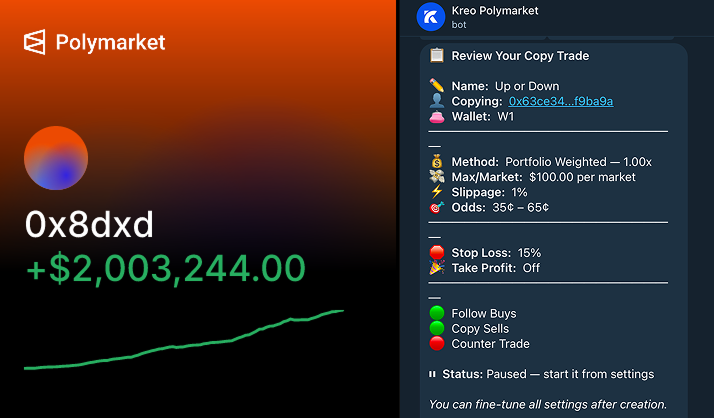
Task: Click the bot label under Kreo Polymarket
Action: click(x=459, y=25)
